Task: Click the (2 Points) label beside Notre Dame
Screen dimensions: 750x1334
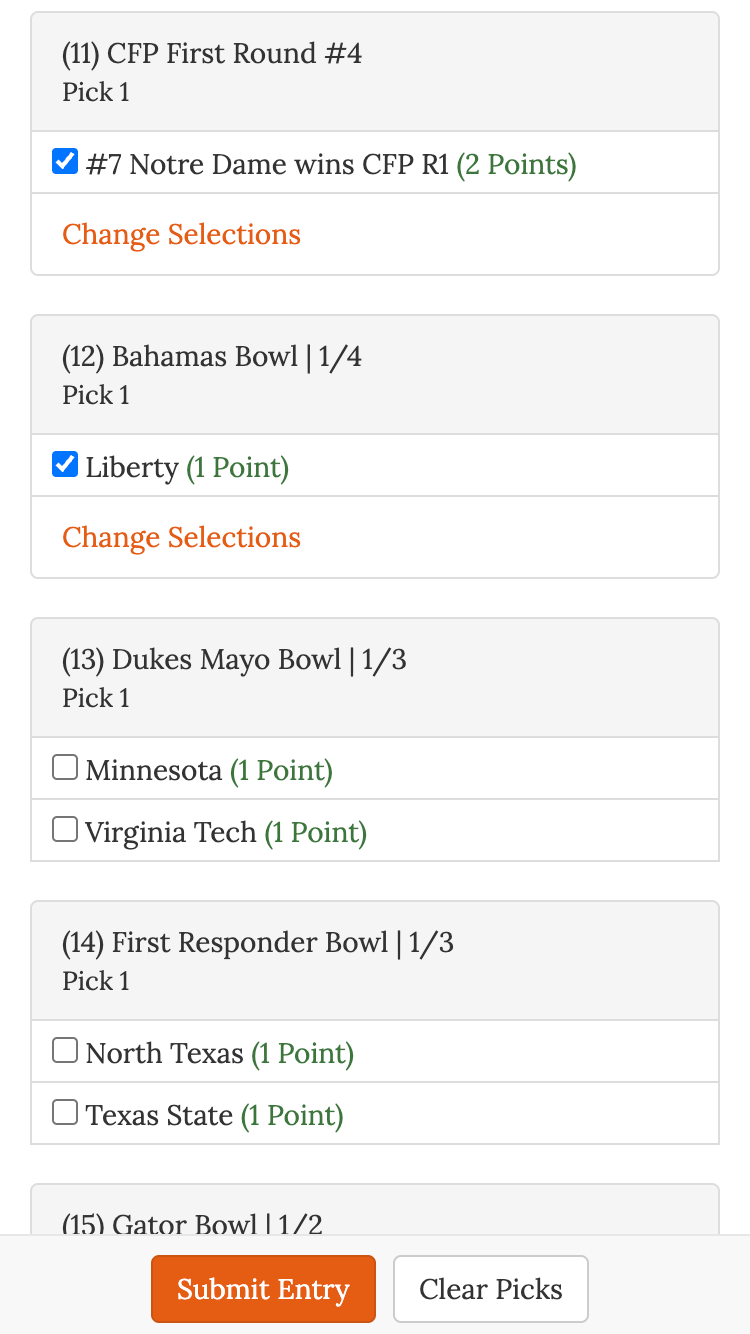Action: pos(516,164)
